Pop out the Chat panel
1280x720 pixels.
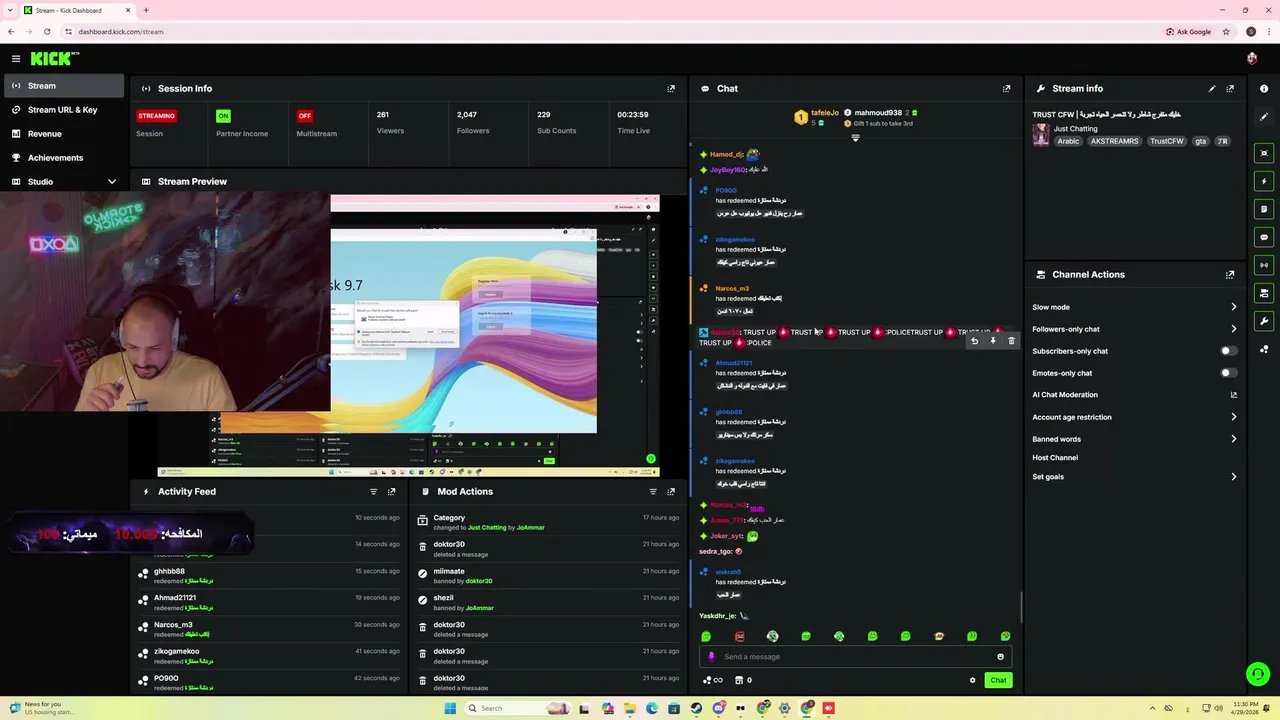tap(1006, 88)
